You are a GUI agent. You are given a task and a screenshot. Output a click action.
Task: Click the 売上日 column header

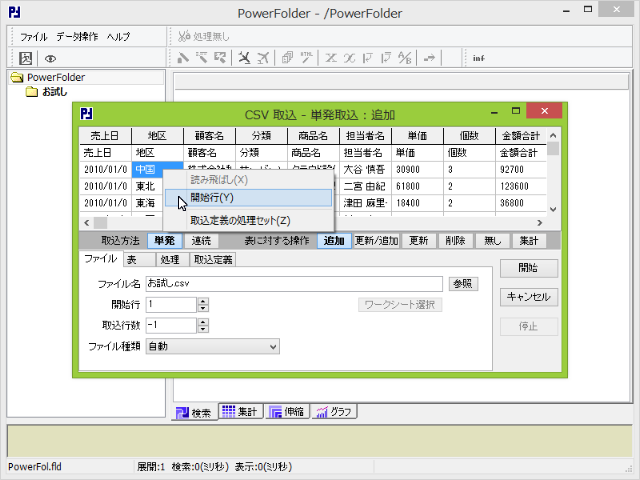[105, 136]
